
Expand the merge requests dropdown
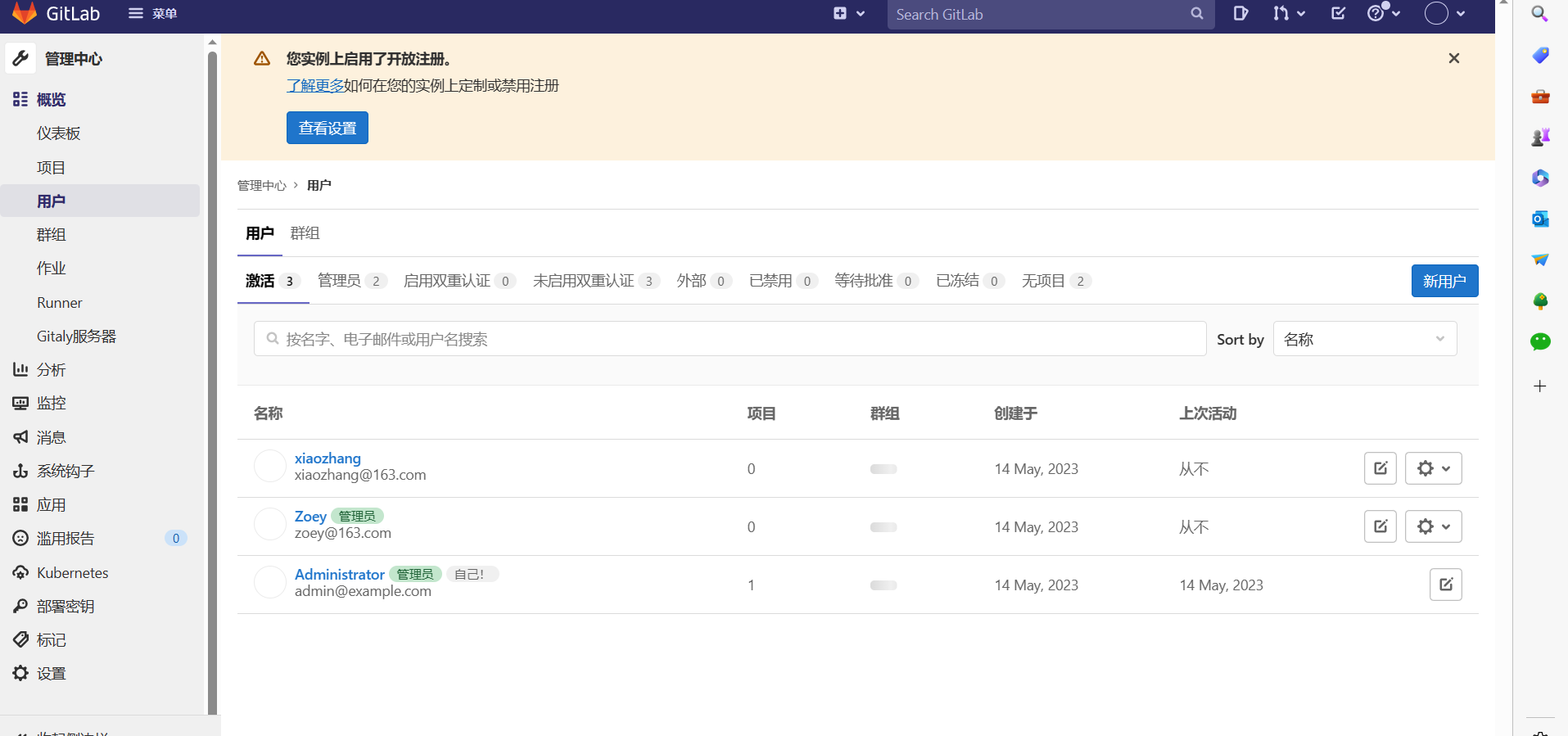coord(1289,14)
